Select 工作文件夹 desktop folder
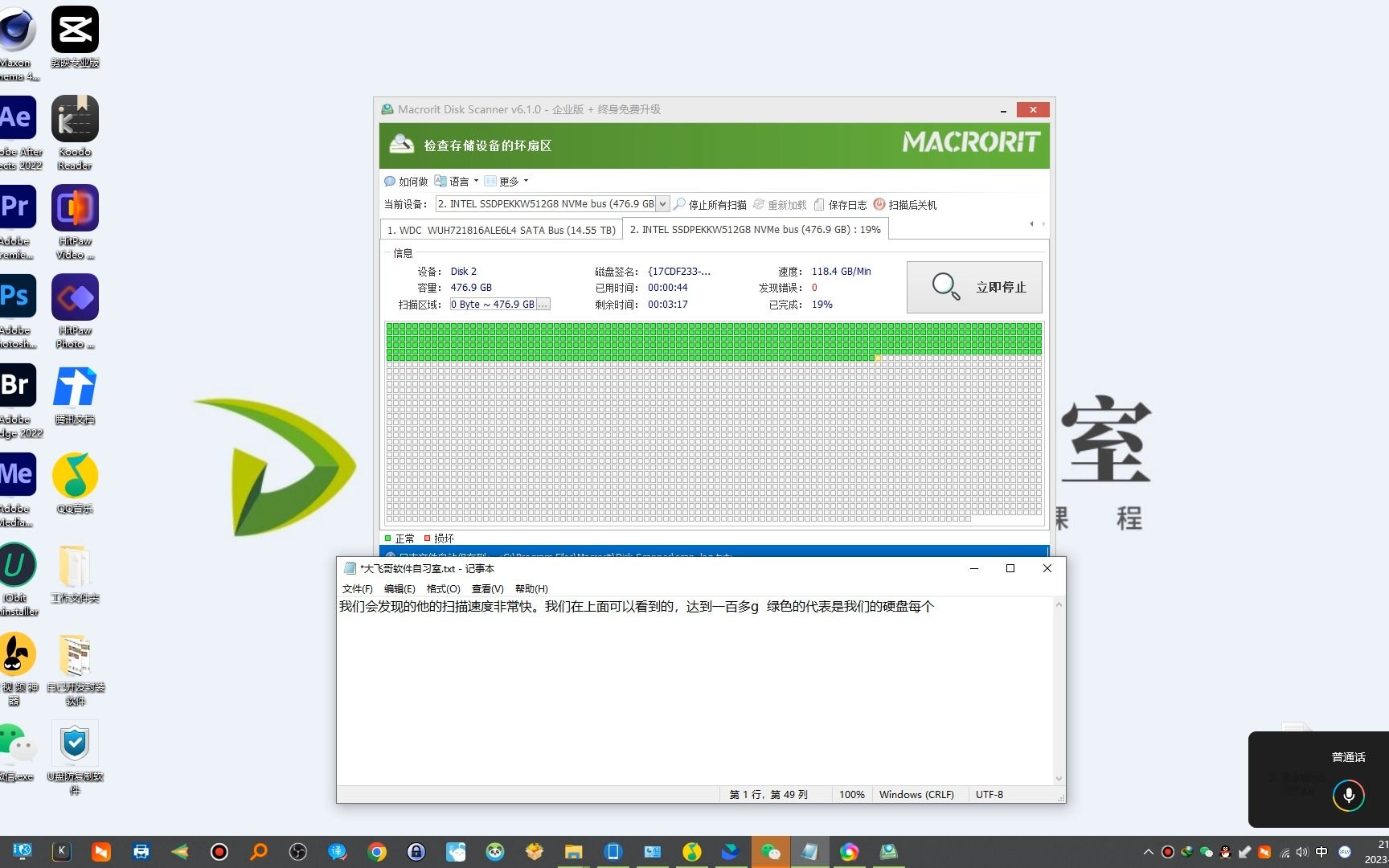The image size is (1389, 868). pos(75,573)
